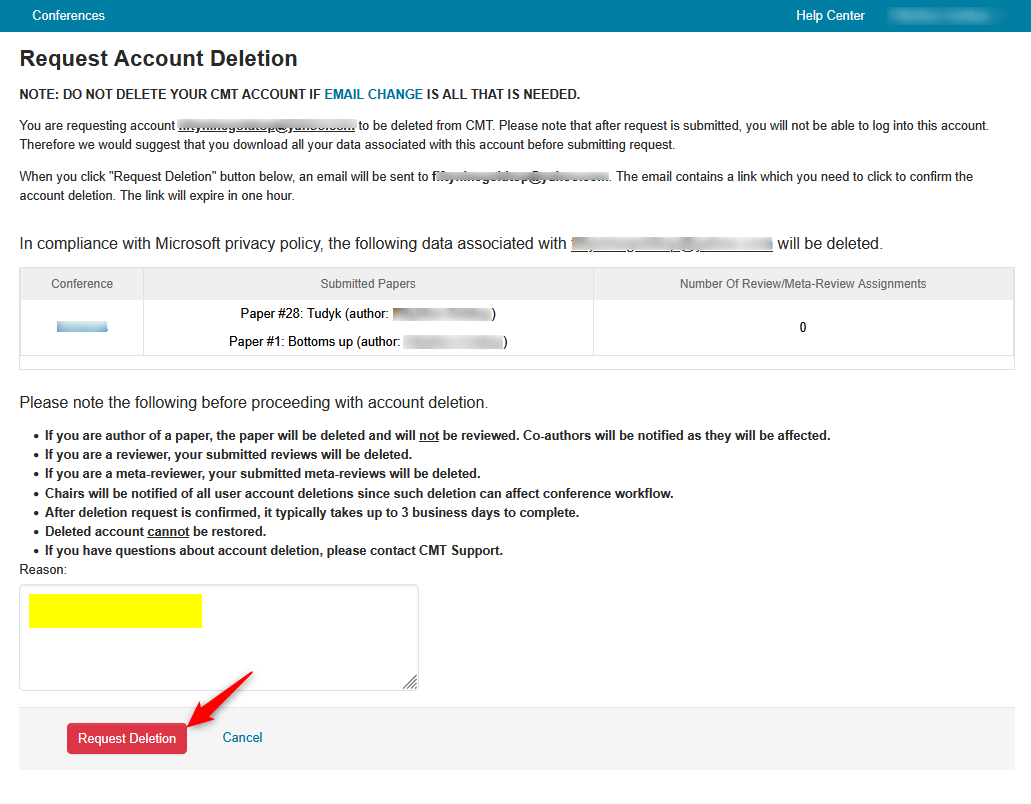Click the 'Please note the following' heading
Image resolution: width=1031 pixels, height=804 pixels.
254,402
